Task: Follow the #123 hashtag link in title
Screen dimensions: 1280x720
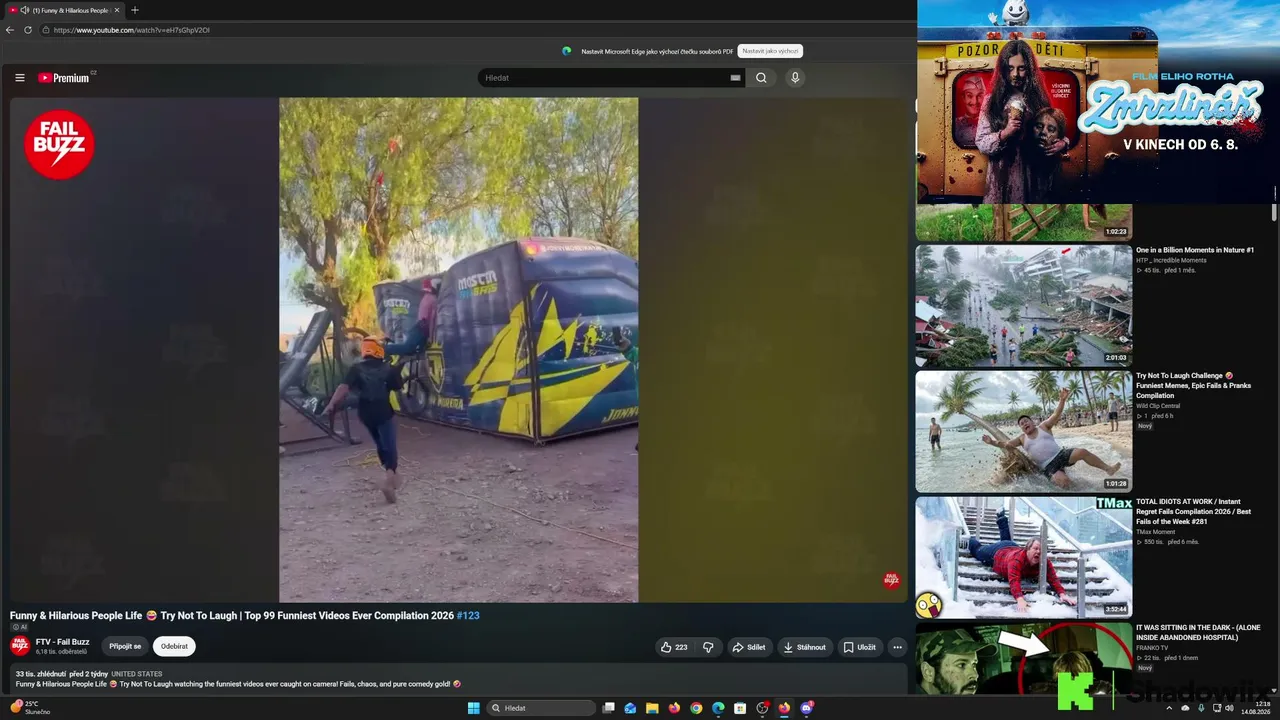Action: tap(468, 616)
